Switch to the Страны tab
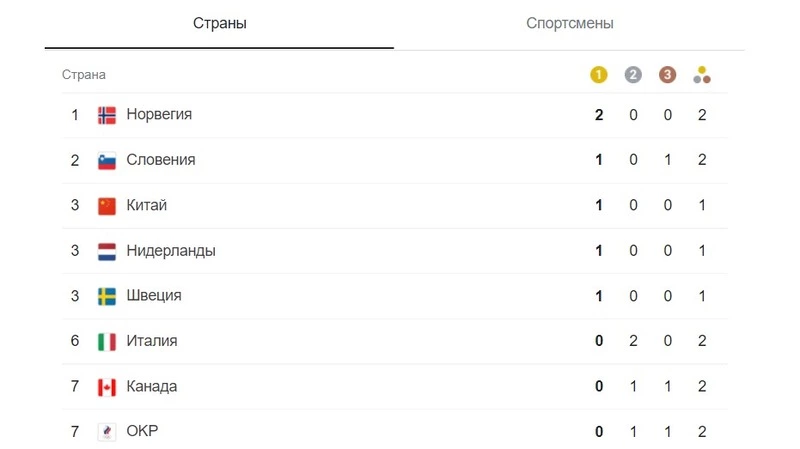 click(x=219, y=23)
